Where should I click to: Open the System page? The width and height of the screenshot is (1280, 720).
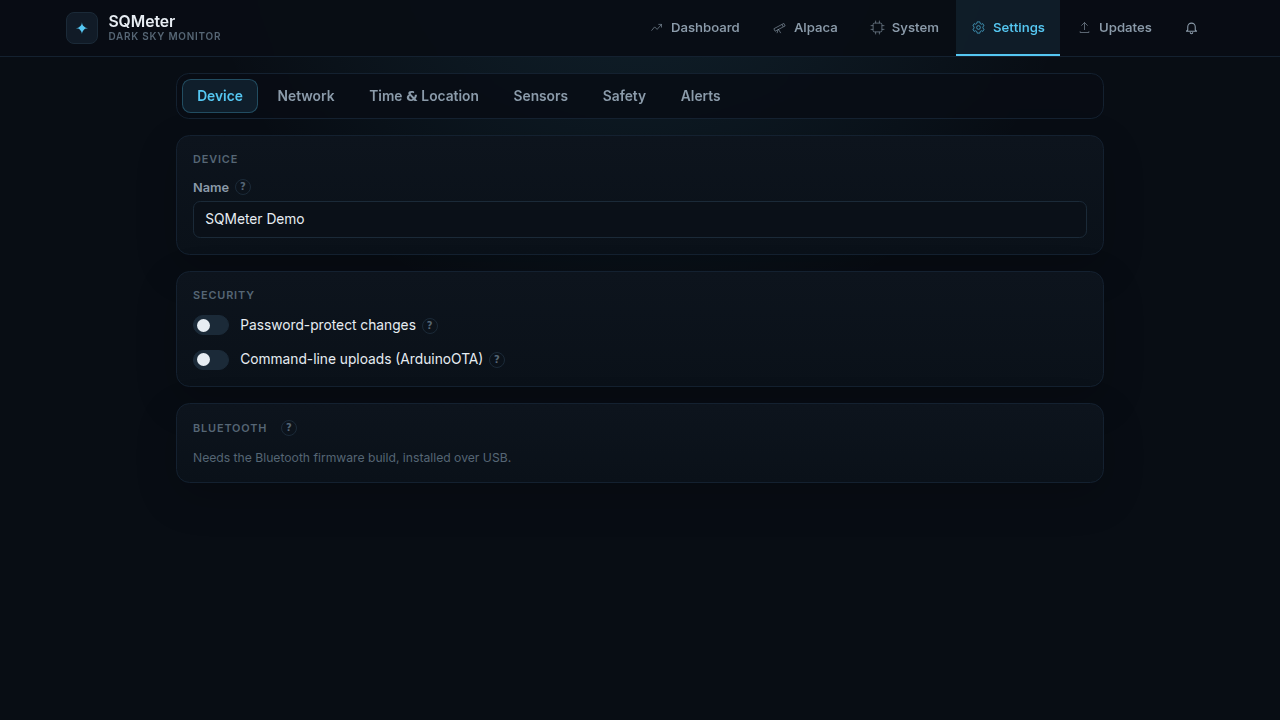[x=904, y=28]
